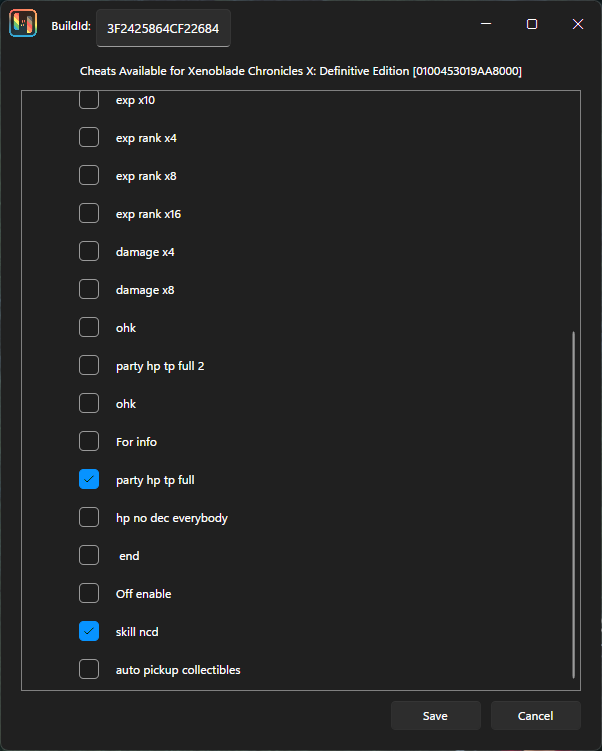Turn on auto pickup collectibles
Screen dimensions: 602x751
[x=89, y=669]
